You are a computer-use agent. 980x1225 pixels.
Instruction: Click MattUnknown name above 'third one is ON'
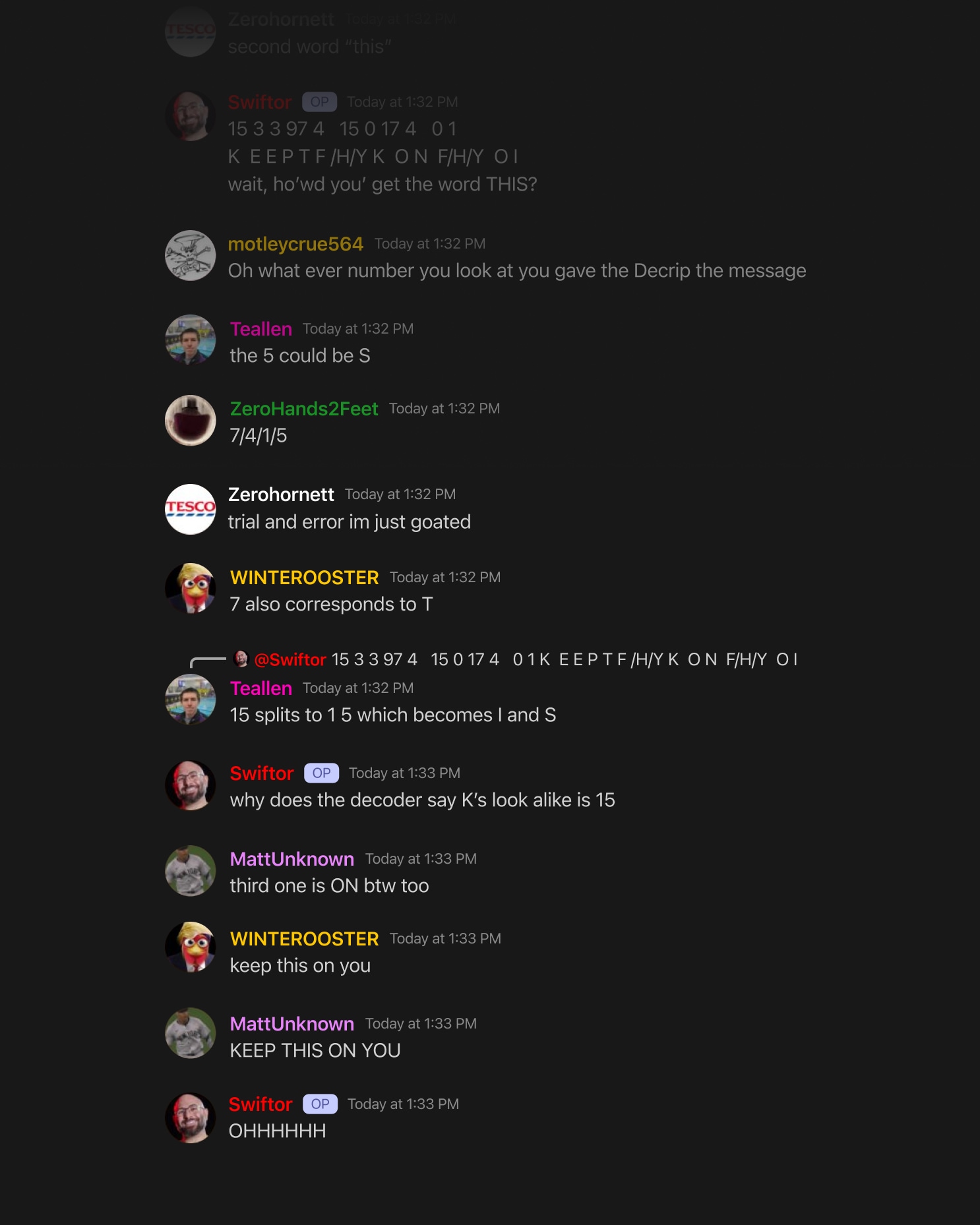coord(292,859)
